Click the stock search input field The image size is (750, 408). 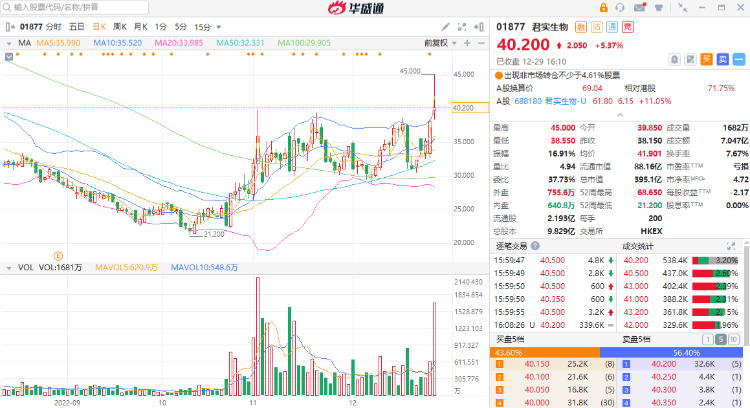[x=75, y=7]
